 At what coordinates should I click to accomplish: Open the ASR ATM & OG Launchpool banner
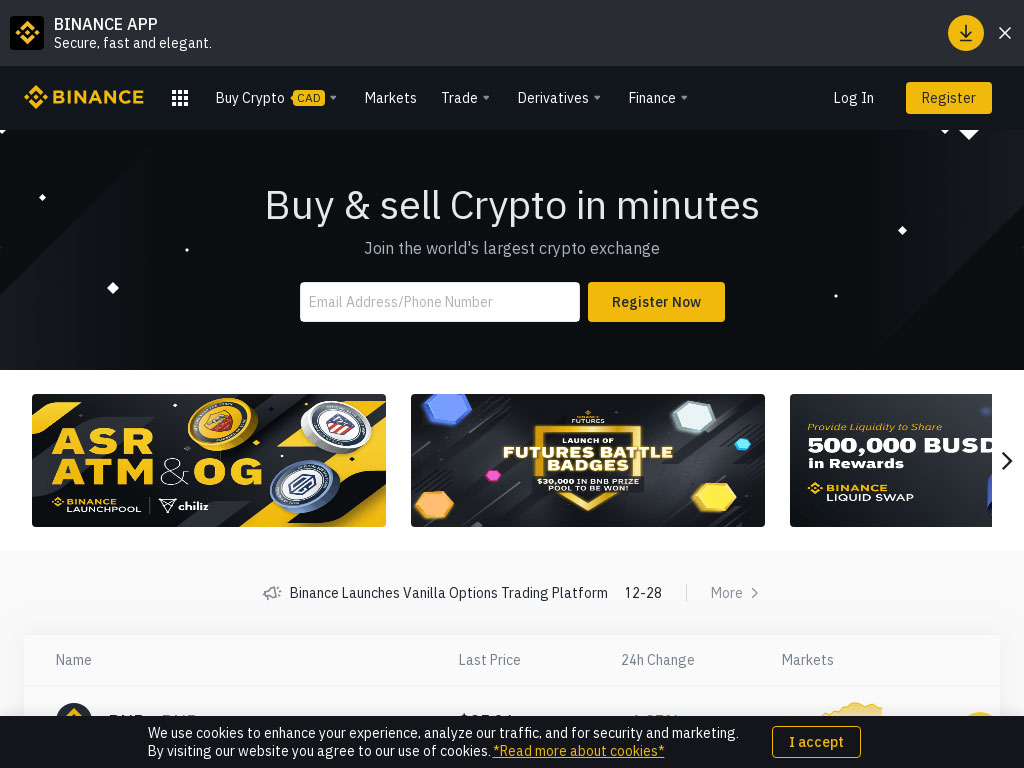(x=209, y=460)
